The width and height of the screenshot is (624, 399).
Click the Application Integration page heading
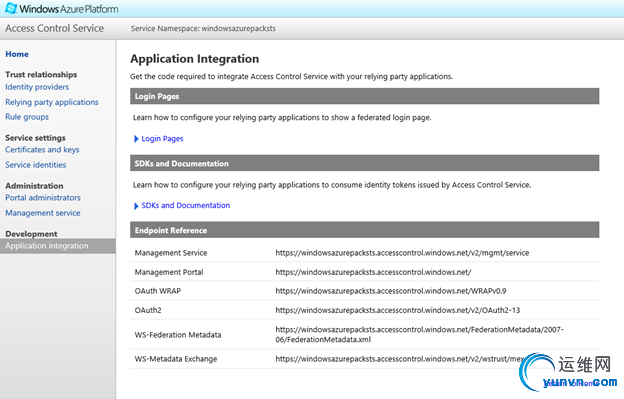point(195,59)
